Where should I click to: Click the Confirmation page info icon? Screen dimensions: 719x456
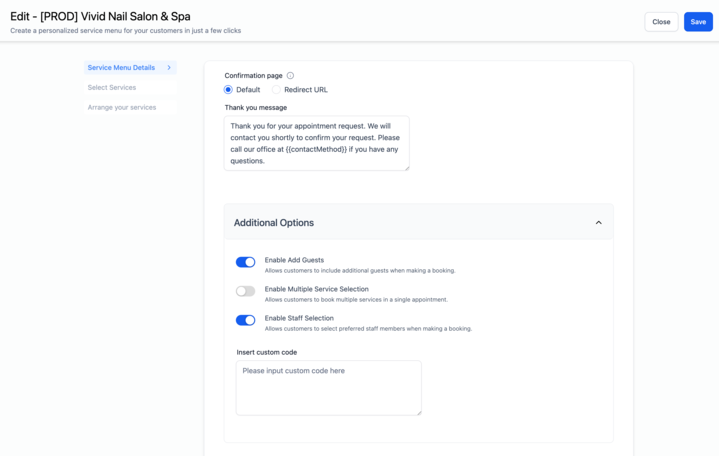point(290,76)
